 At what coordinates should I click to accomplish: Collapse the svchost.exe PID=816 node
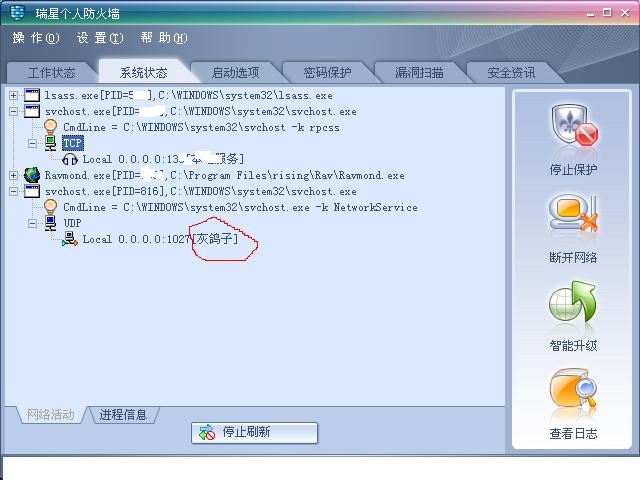point(13,191)
